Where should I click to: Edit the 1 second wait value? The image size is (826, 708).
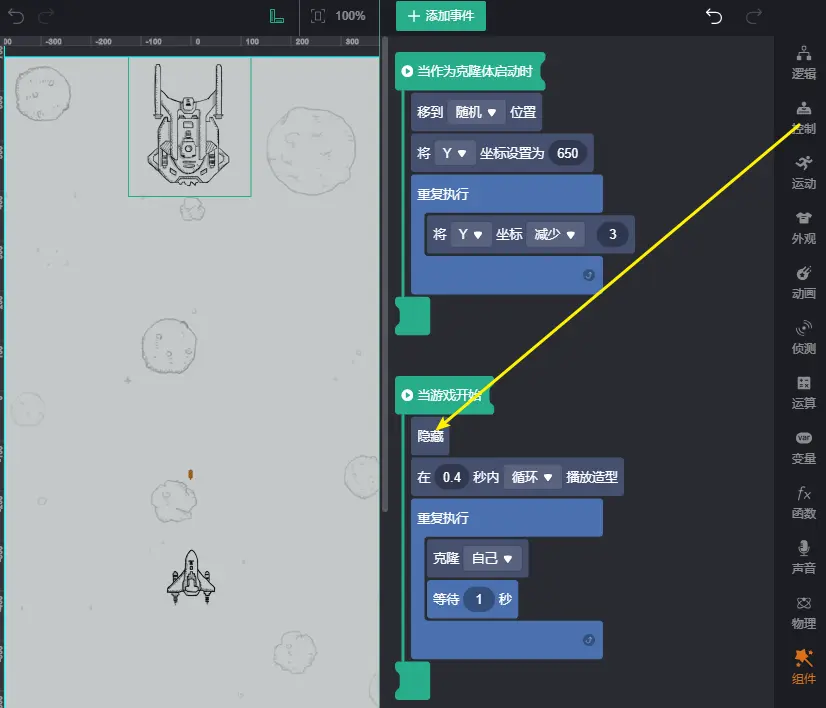point(479,599)
